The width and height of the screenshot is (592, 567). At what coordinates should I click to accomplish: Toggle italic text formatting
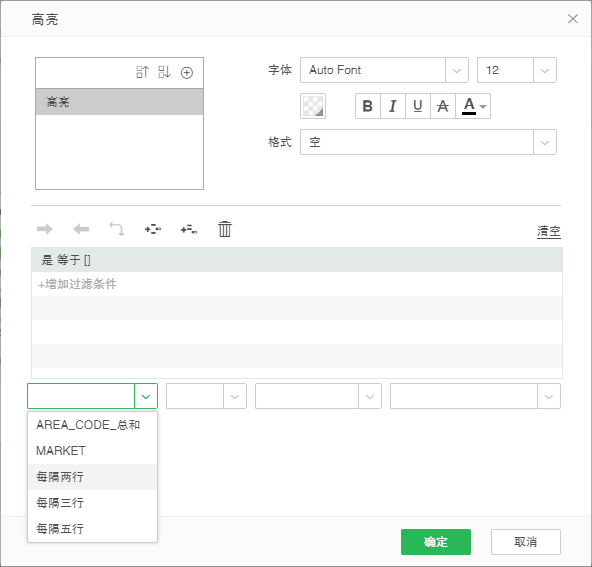click(393, 106)
